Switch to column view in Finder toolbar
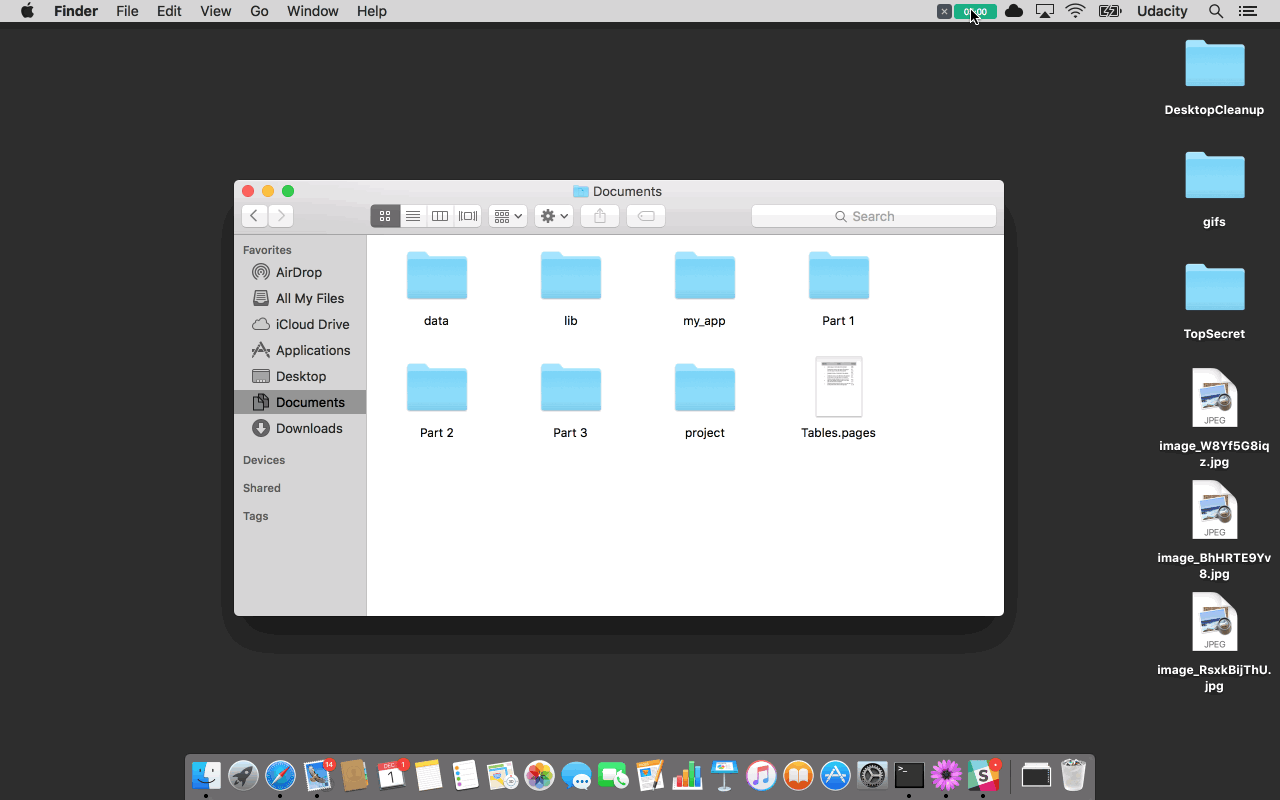Image resolution: width=1280 pixels, height=800 pixels. [x=440, y=215]
